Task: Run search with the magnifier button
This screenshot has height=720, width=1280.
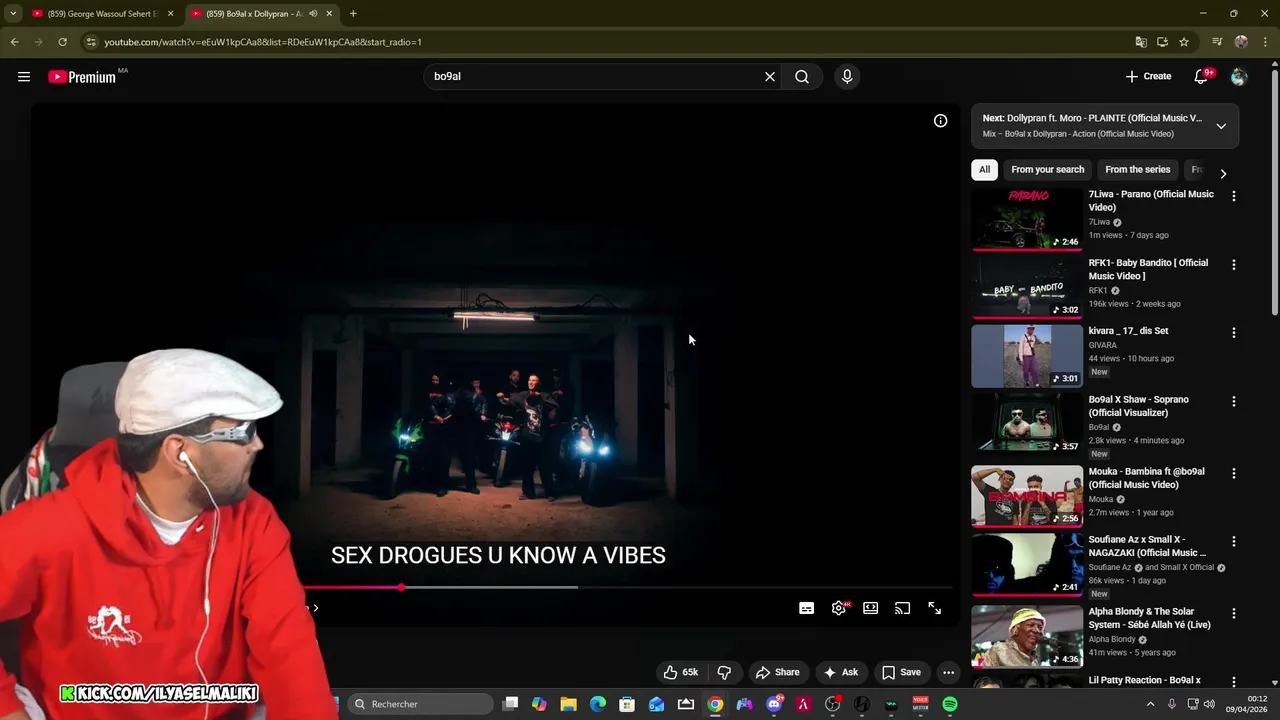Action: click(802, 76)
